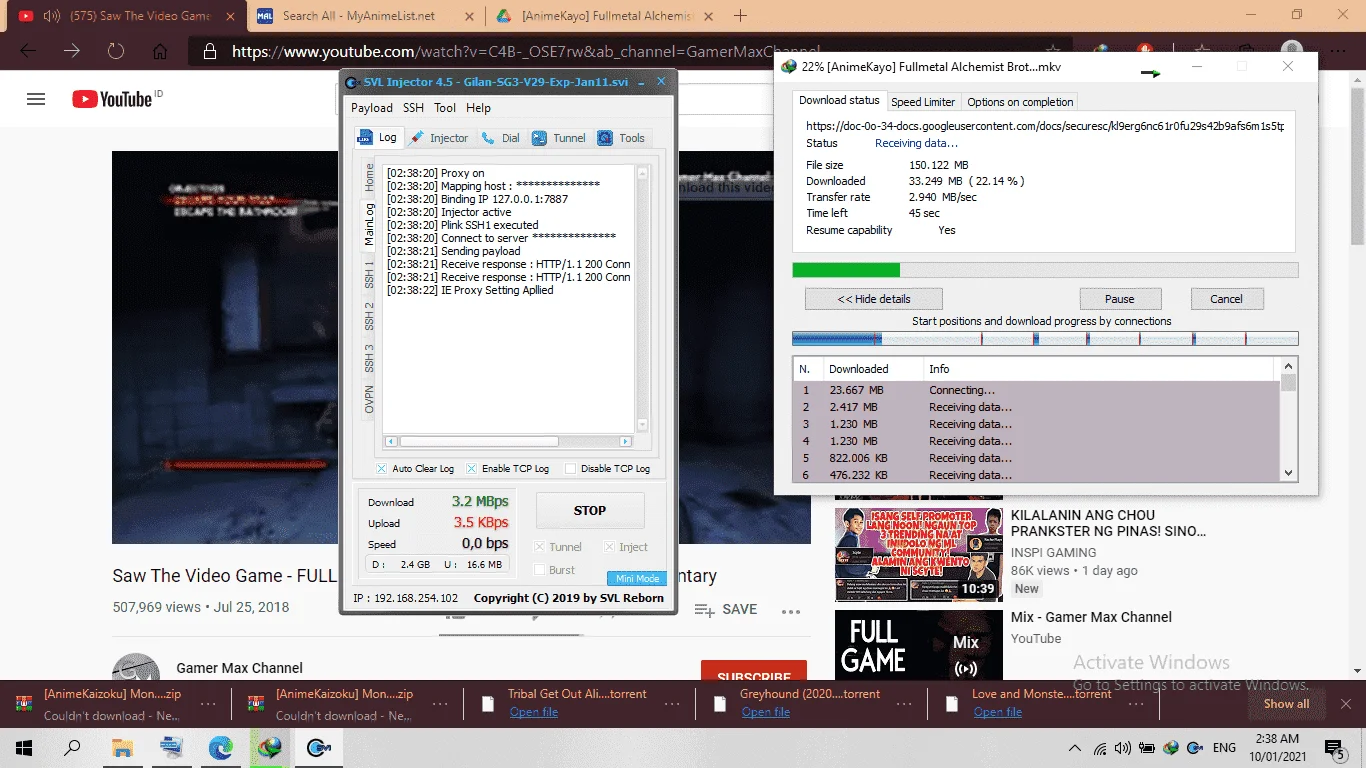This screenshot has width=1366, height=768.
Task: Open the Log tab in SVL Injector
Action: click(378, 138)
